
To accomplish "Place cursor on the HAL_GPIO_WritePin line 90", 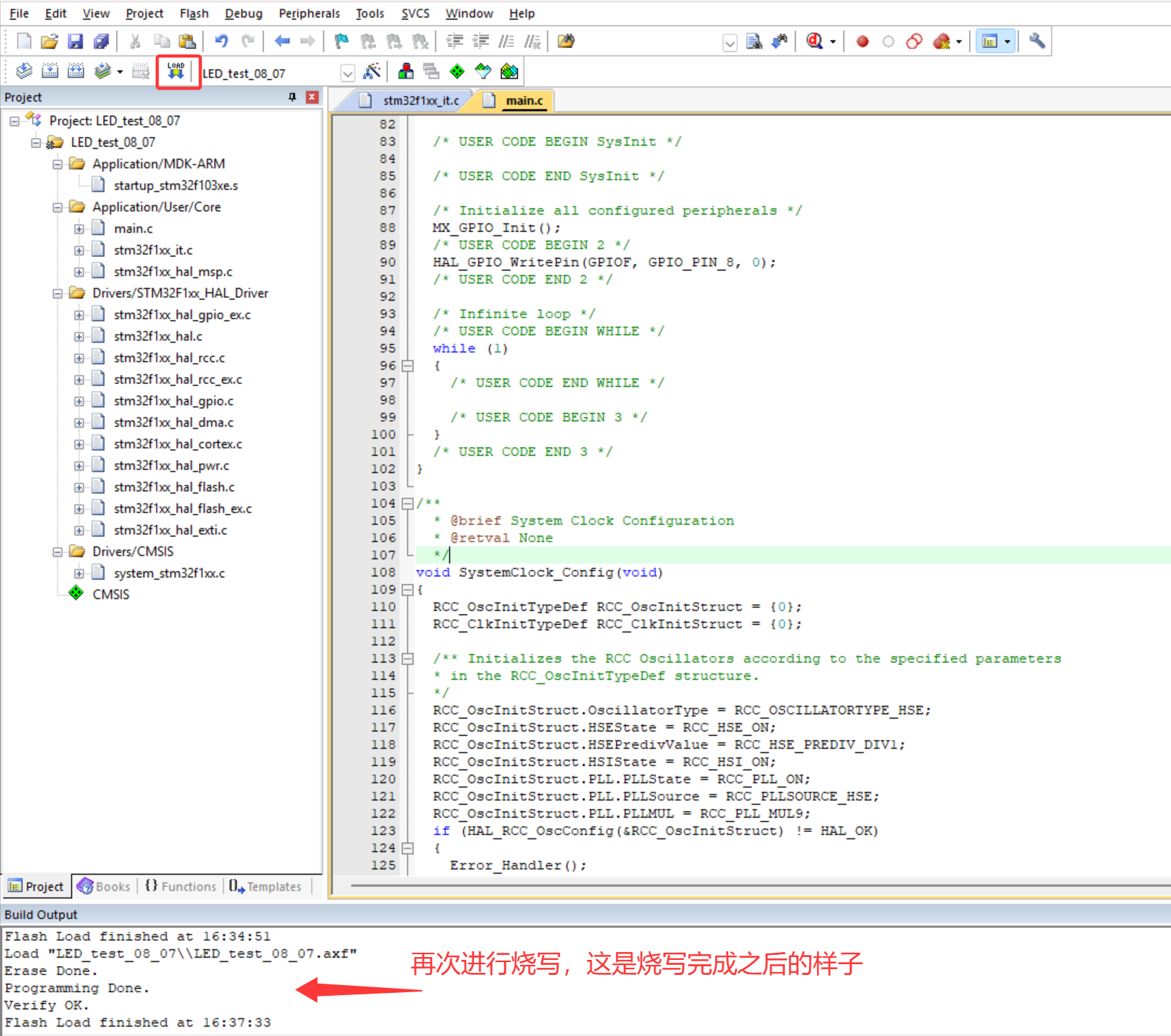I will [604, 262].
